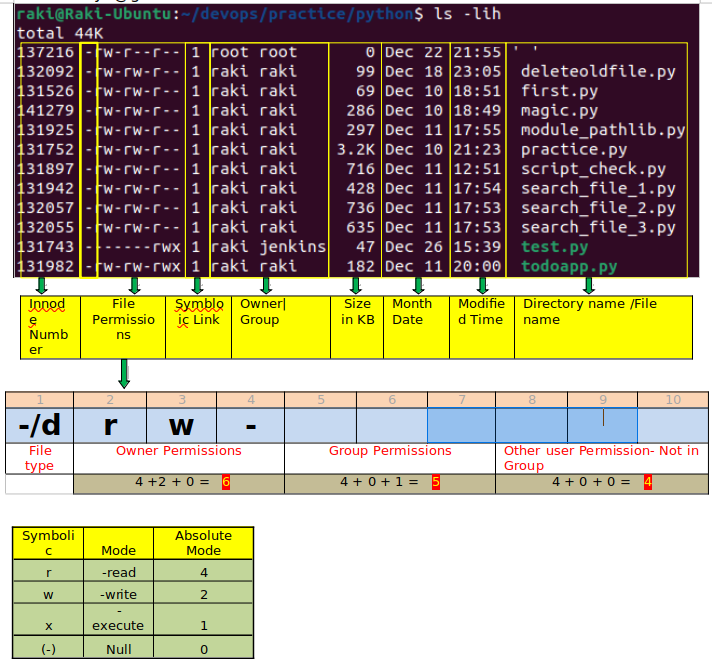Select the Absolute Mode header cell
Viewport: 712px width, 669px height.
[x=203, y=543]
